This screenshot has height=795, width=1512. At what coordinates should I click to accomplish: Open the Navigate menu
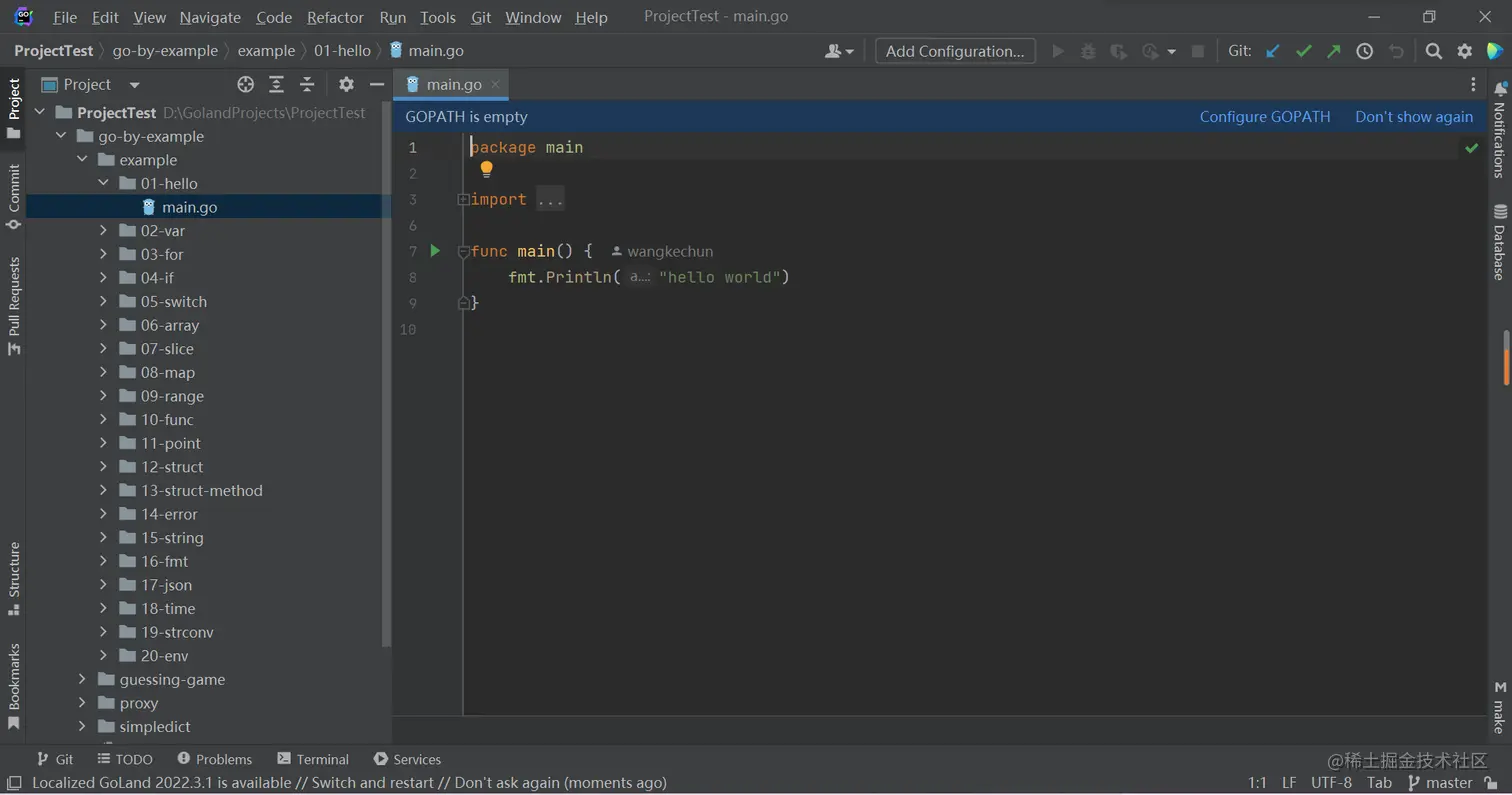click(210, 17)
